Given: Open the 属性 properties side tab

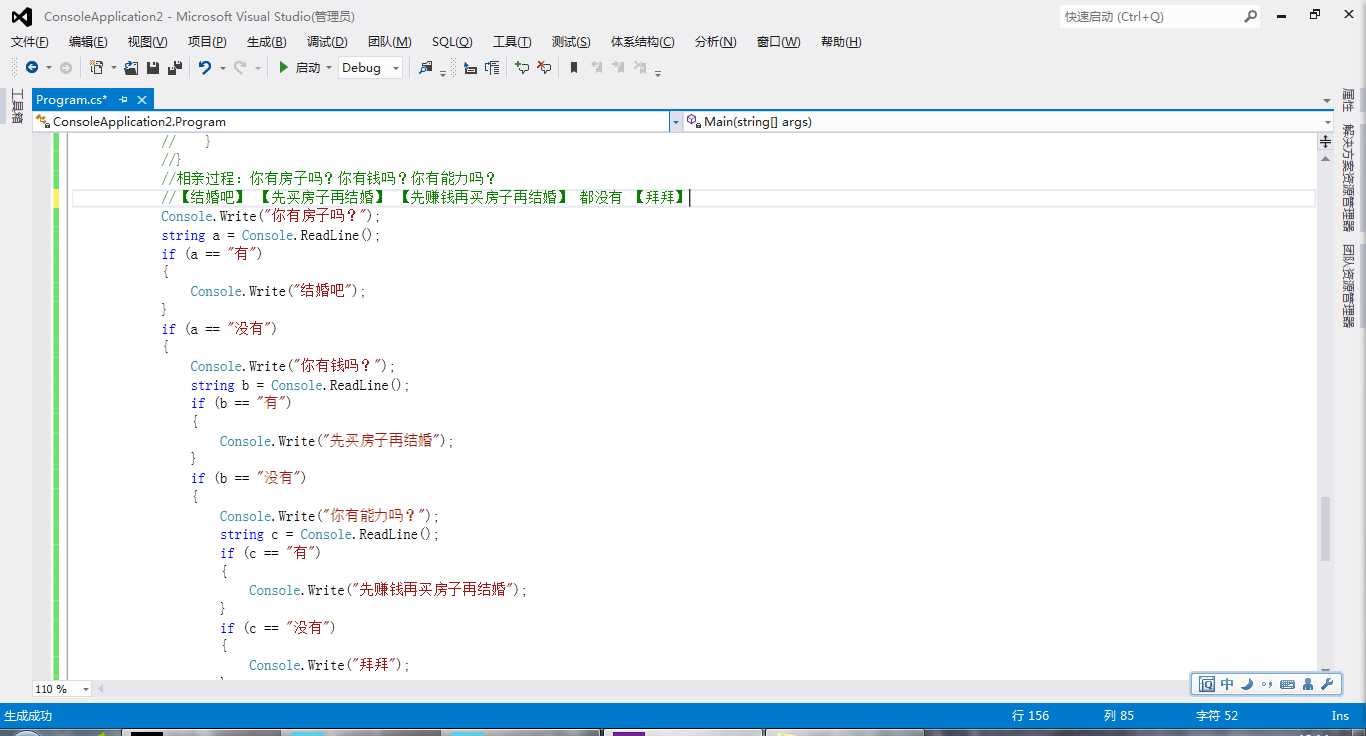Looking at the screenshot, I should tap(1348, 100).
